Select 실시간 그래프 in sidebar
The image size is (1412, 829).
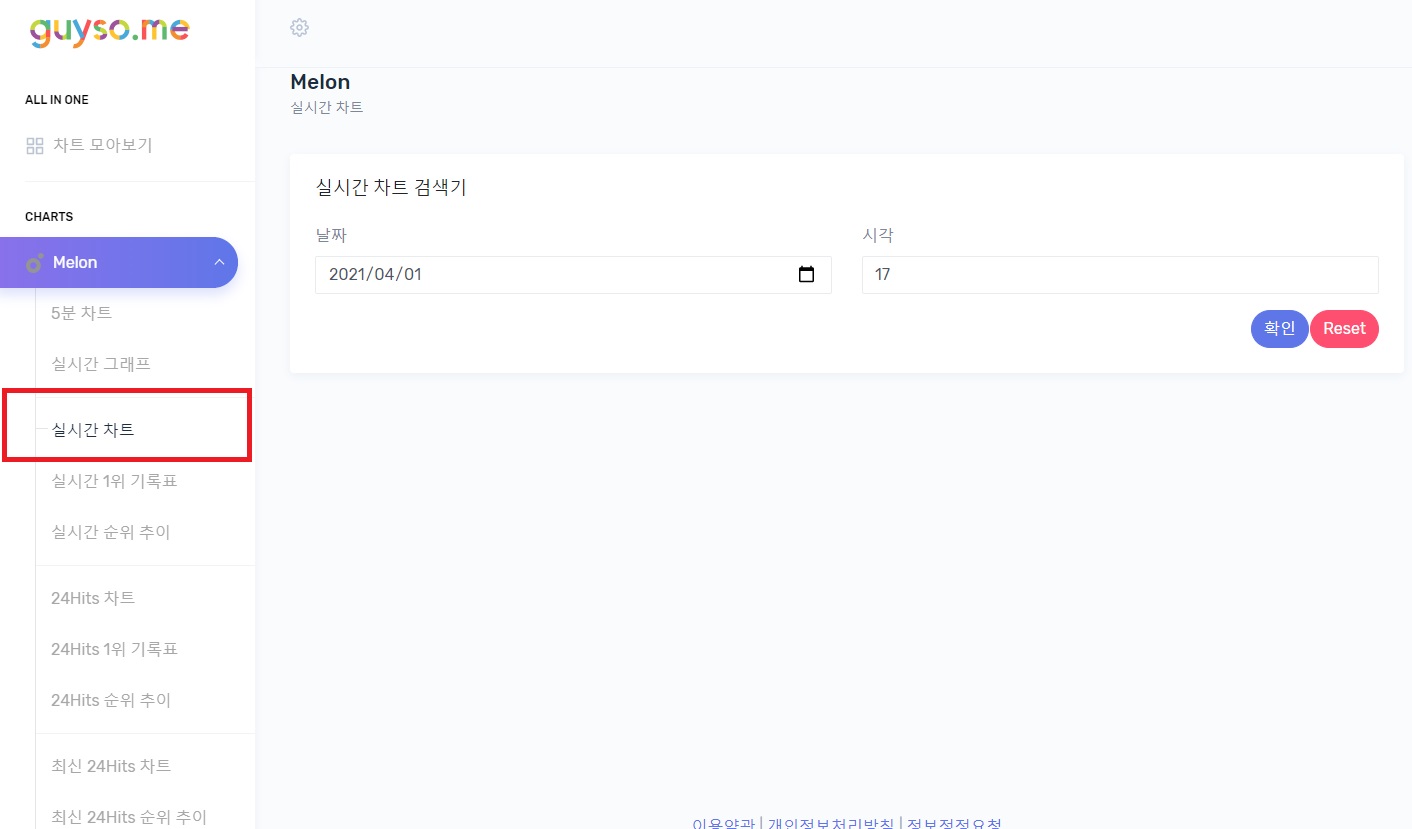click(101, 364)
